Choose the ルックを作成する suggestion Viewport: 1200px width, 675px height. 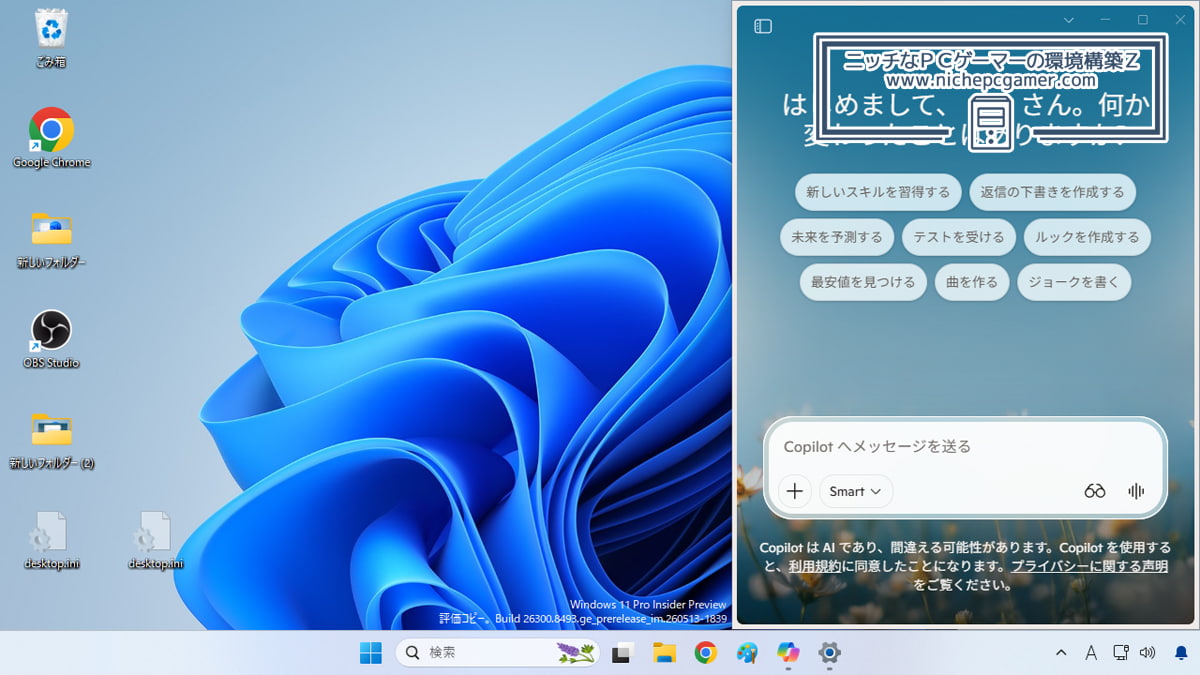[1087, 237]
